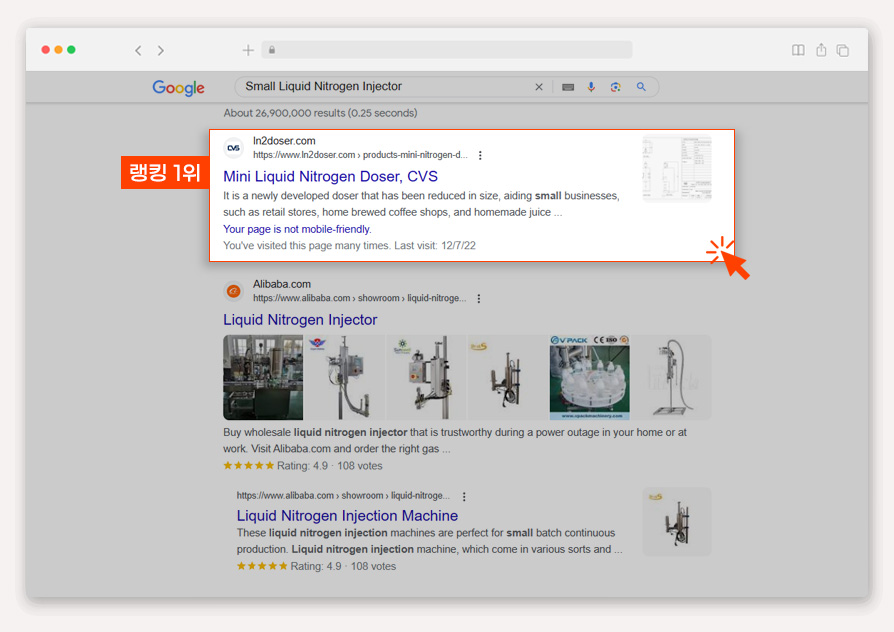
Task: Open the Liquid Nitrogen Injector link
Action: coord(300,319)
